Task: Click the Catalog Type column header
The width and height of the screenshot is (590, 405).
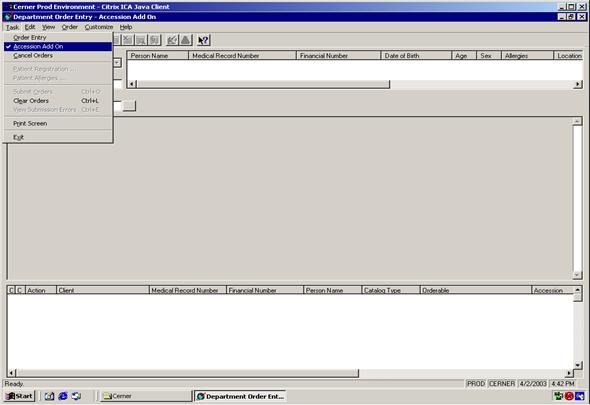Action: tap(391, 290)
